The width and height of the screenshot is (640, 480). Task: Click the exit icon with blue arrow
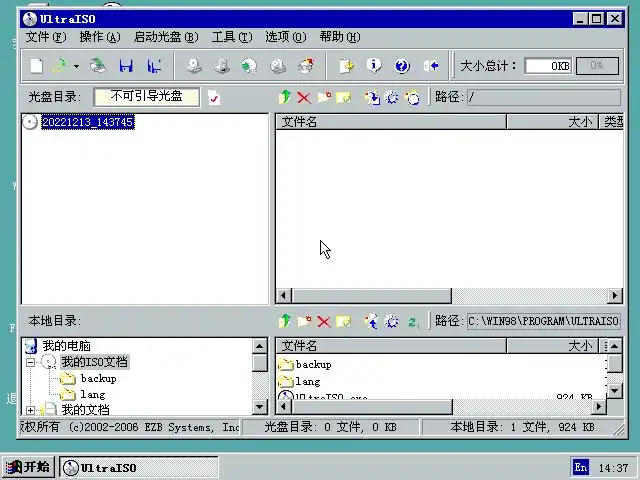click(431, 66)
